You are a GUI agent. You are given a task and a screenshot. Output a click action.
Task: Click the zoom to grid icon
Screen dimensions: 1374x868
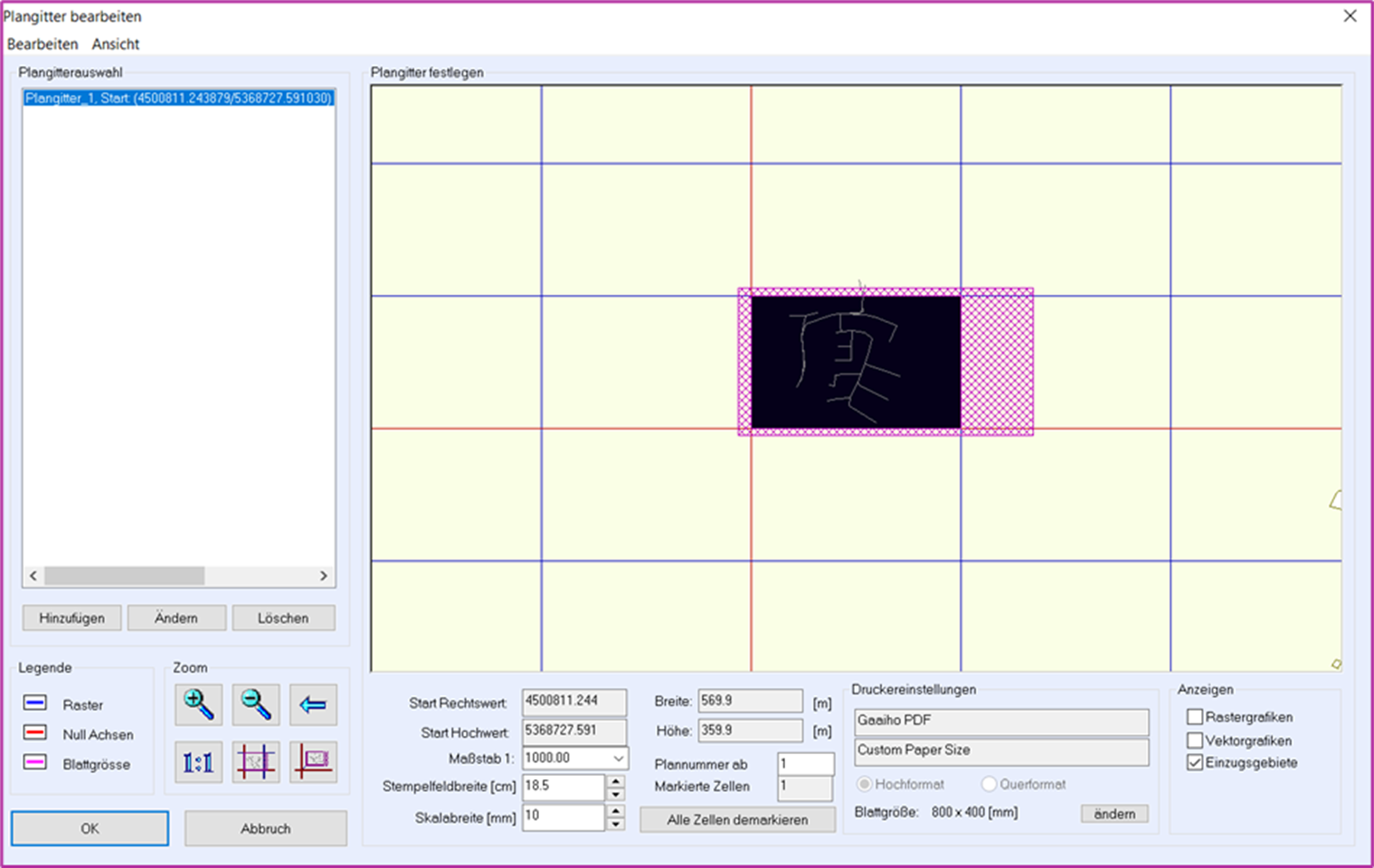pyautogui.click(x=255, y=762)
